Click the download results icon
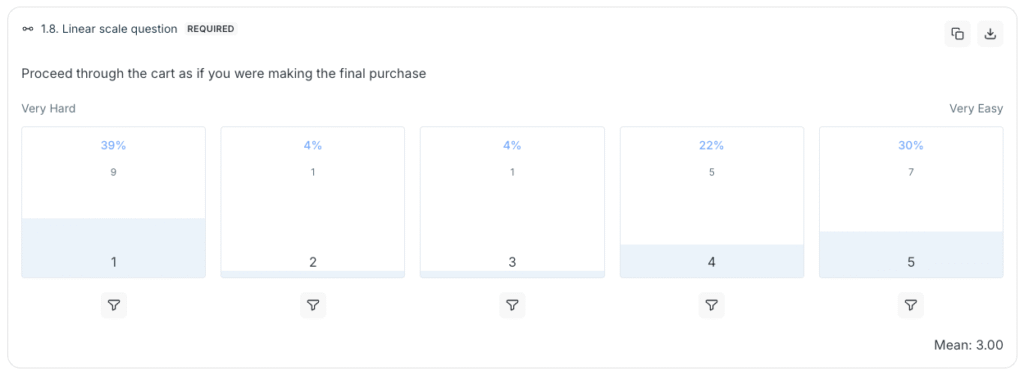Screen dimensions: 1024x375 click(x=990, y=34)
